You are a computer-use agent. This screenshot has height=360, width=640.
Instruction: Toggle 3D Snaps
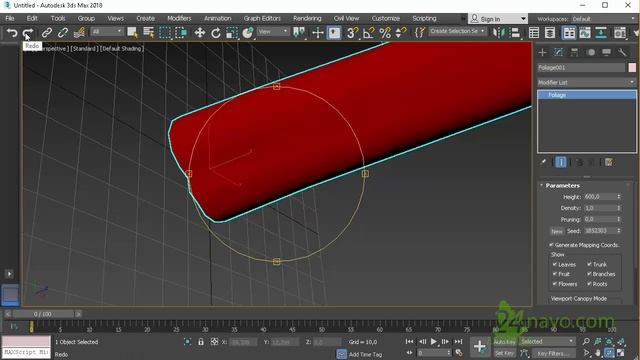click(352, 33)
